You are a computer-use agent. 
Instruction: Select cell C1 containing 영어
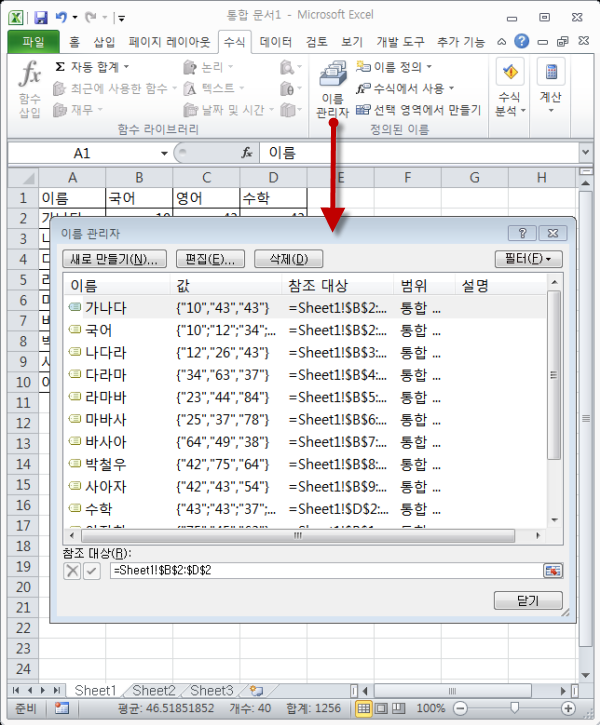pyautogui.click(x=206, y=198)
